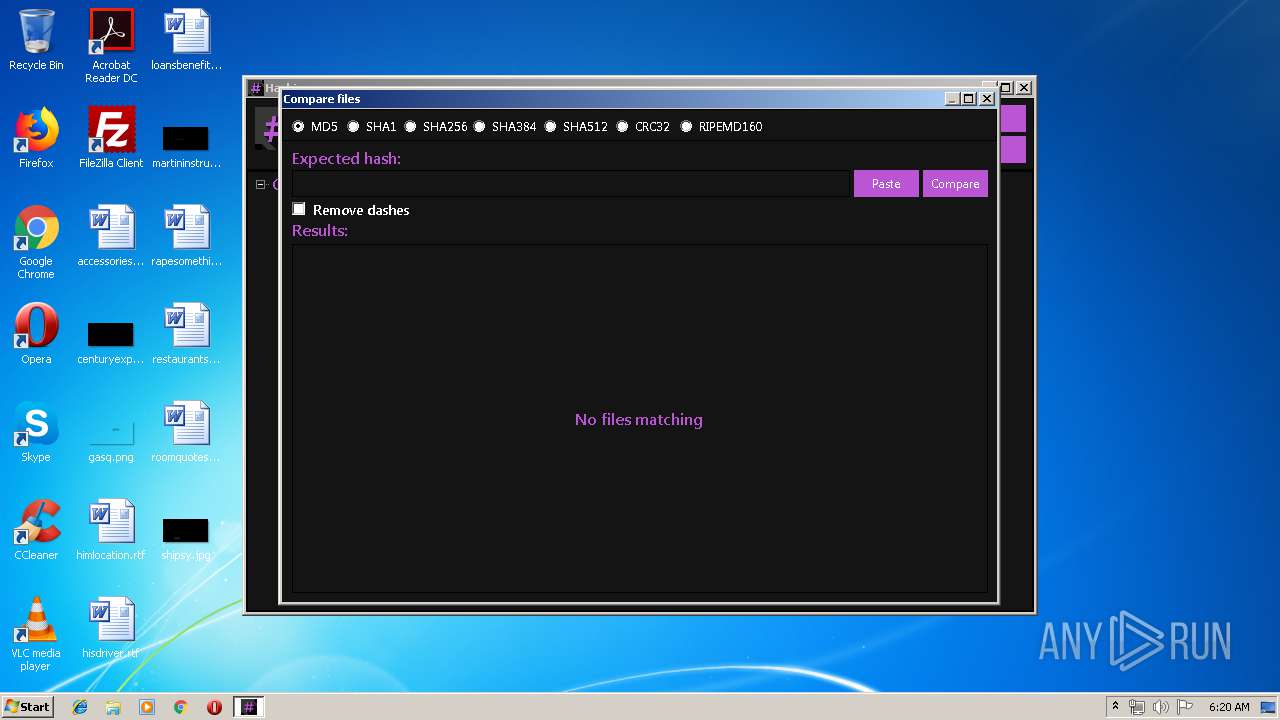Select the hisdriver.rtf document
The width and height of the screenshot is (1280, 720).
[x=111, y=628]
